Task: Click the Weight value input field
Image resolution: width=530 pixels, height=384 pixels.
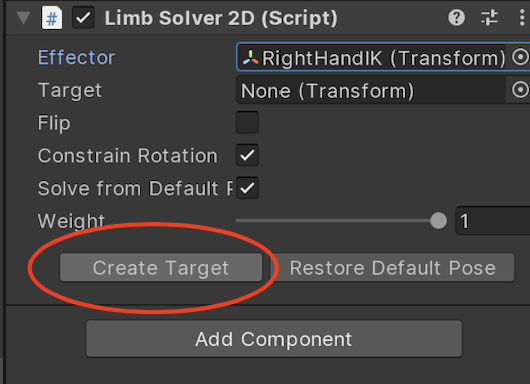Action: 493,221
